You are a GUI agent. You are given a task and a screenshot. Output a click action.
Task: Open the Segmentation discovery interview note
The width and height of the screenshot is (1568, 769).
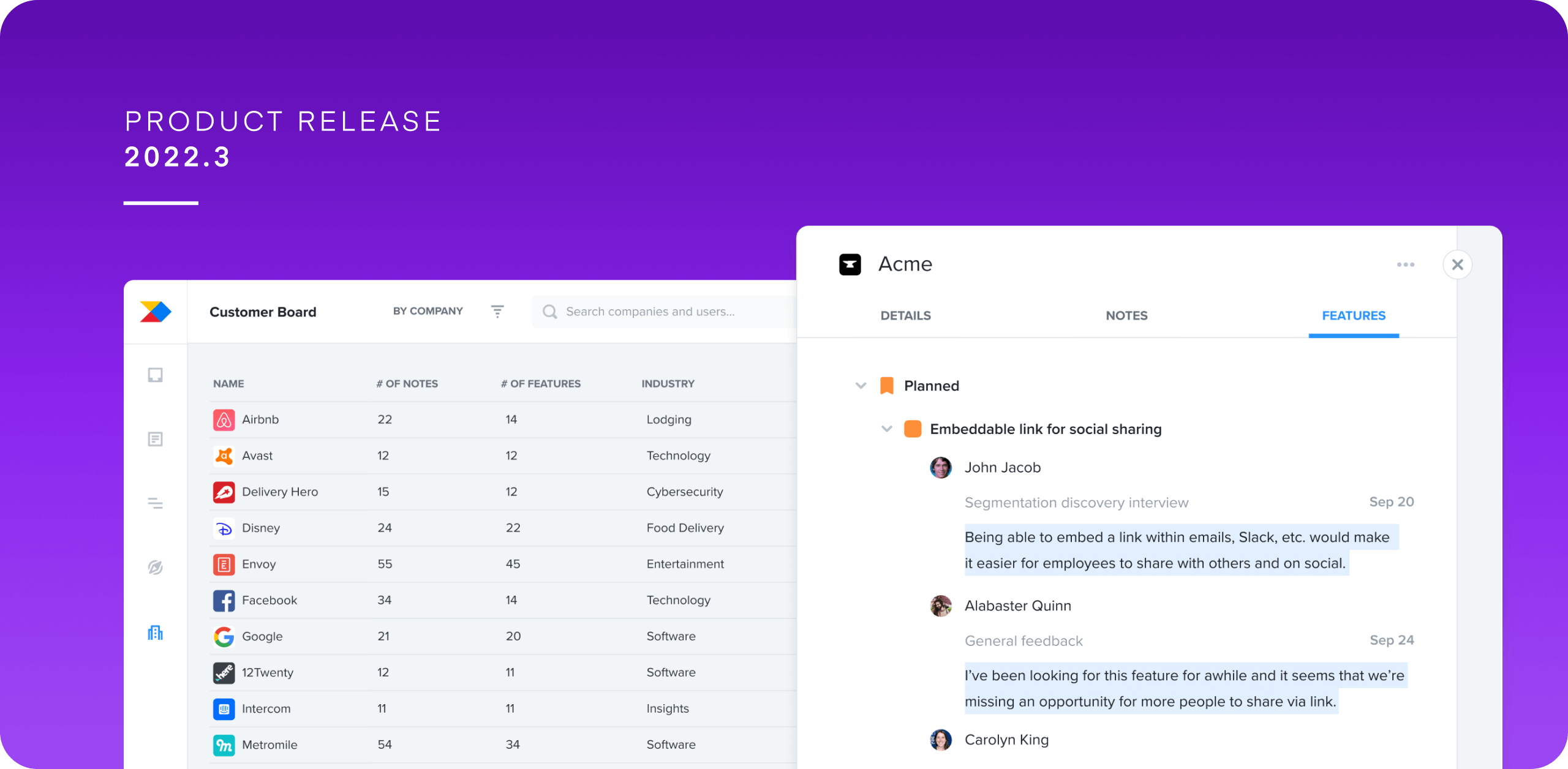1077,503
